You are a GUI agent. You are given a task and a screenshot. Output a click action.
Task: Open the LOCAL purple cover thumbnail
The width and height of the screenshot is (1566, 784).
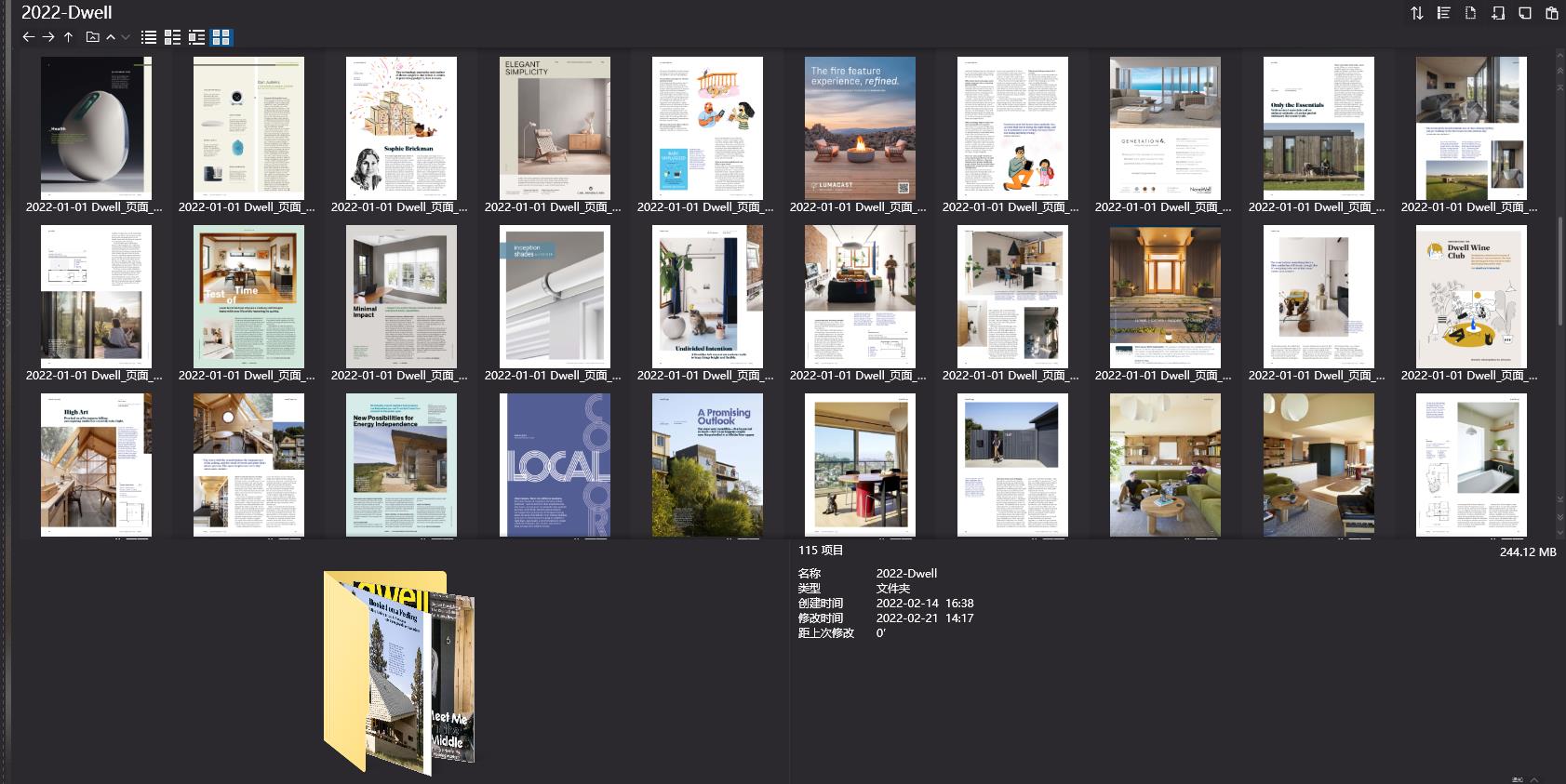pyautogui.click(x=555, y=465)
